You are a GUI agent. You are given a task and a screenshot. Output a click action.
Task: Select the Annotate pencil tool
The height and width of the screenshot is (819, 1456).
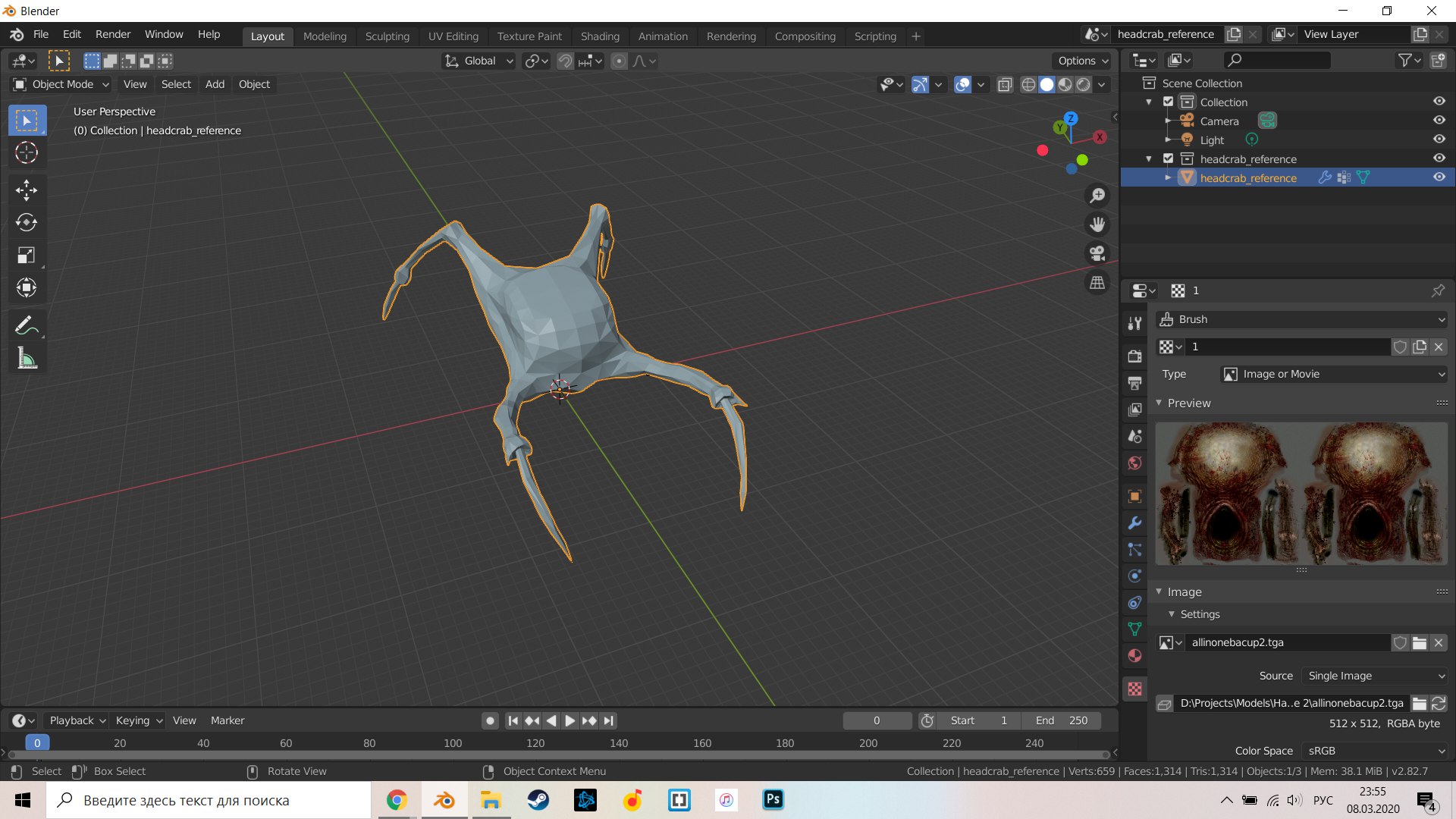[x=27, y=326]
